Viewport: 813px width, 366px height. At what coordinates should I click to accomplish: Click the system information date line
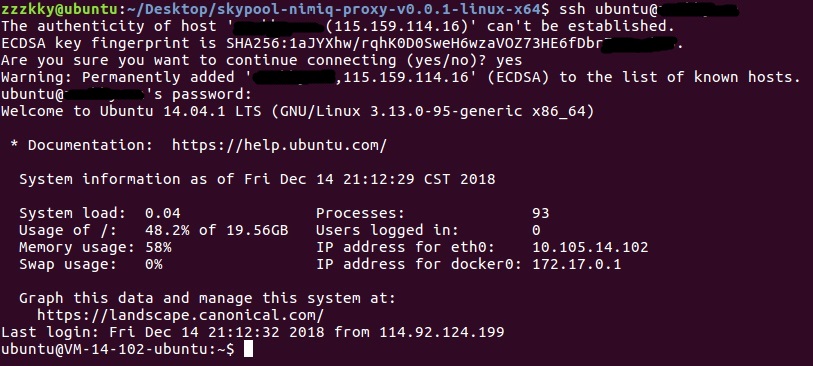[x=257, y=179]
